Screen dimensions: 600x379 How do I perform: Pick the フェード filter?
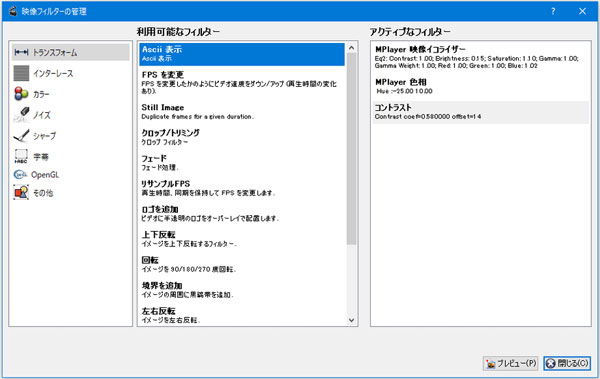pos(242,162)
